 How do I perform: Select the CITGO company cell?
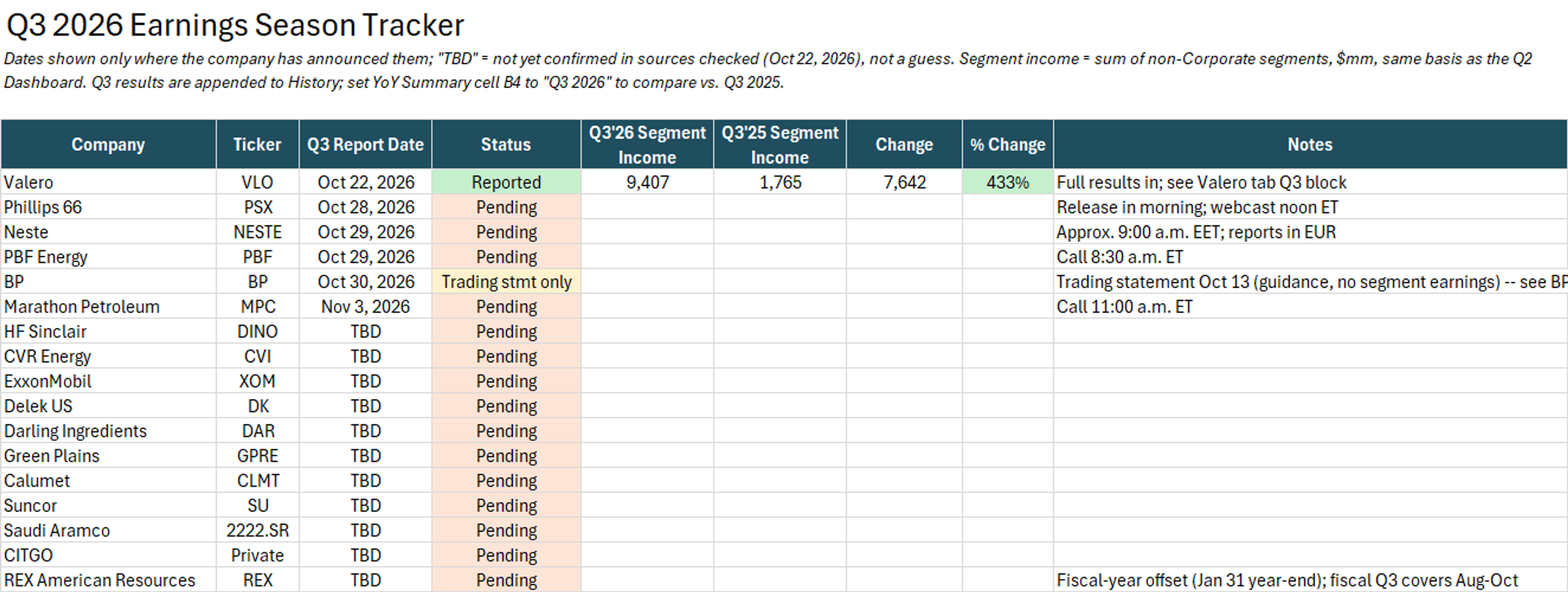108,556
